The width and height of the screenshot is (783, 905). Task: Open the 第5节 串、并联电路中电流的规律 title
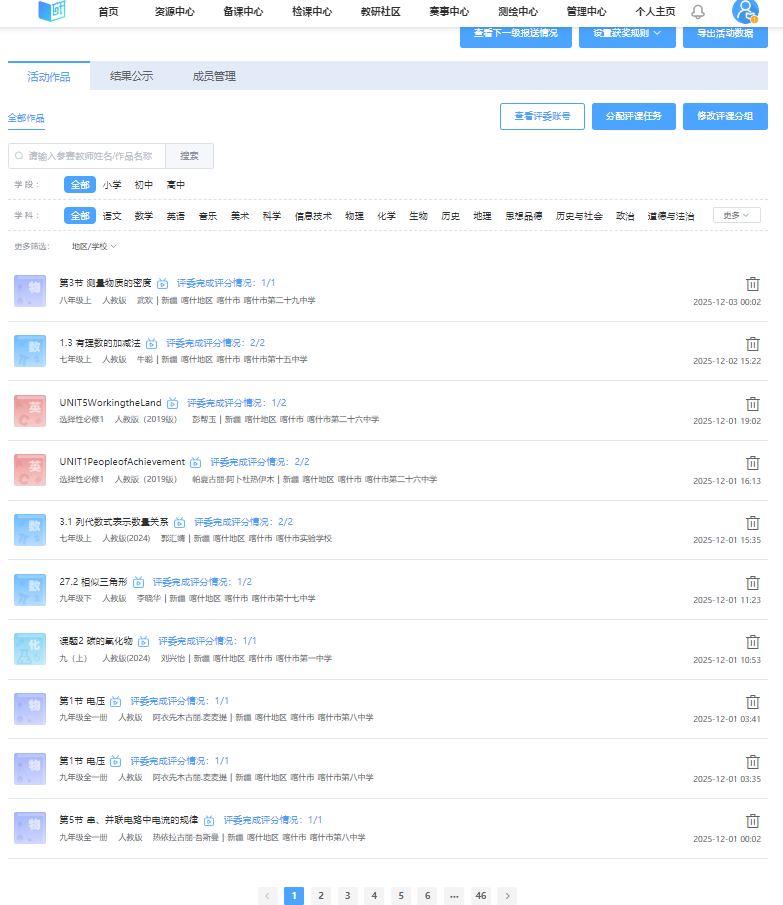(x=129, y=820)
